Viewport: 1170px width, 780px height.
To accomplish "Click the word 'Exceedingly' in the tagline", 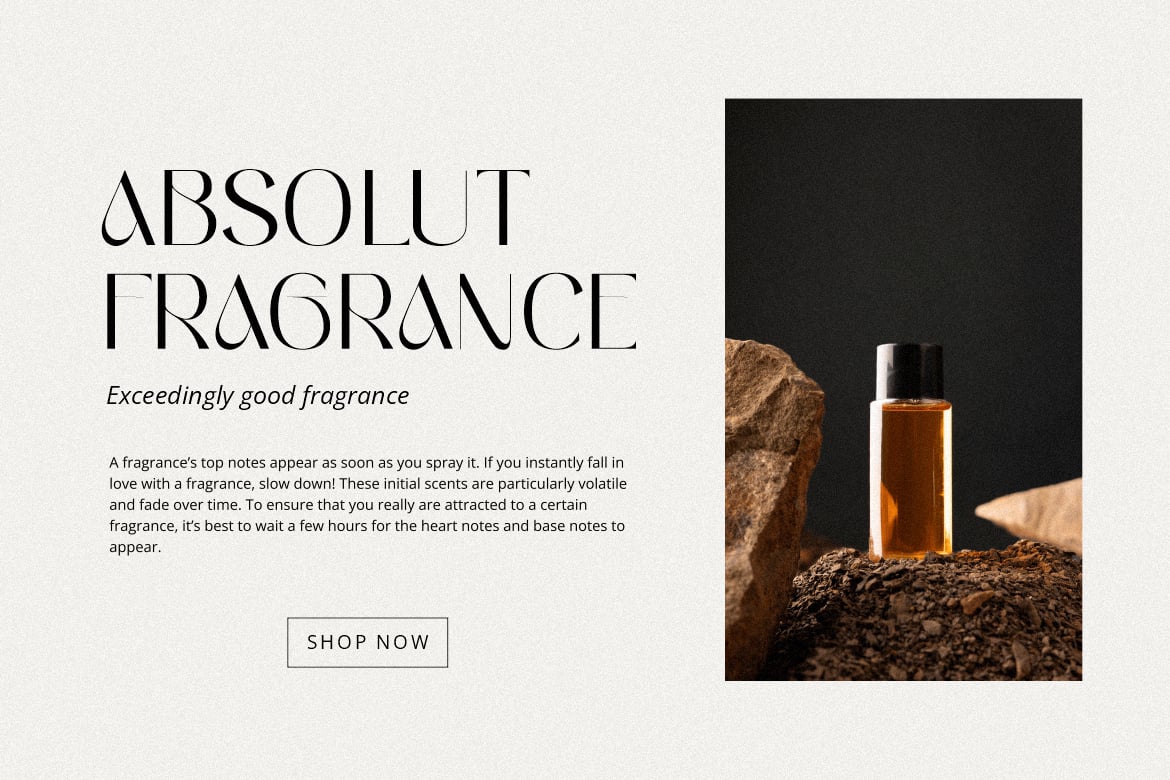I will 170,396.
